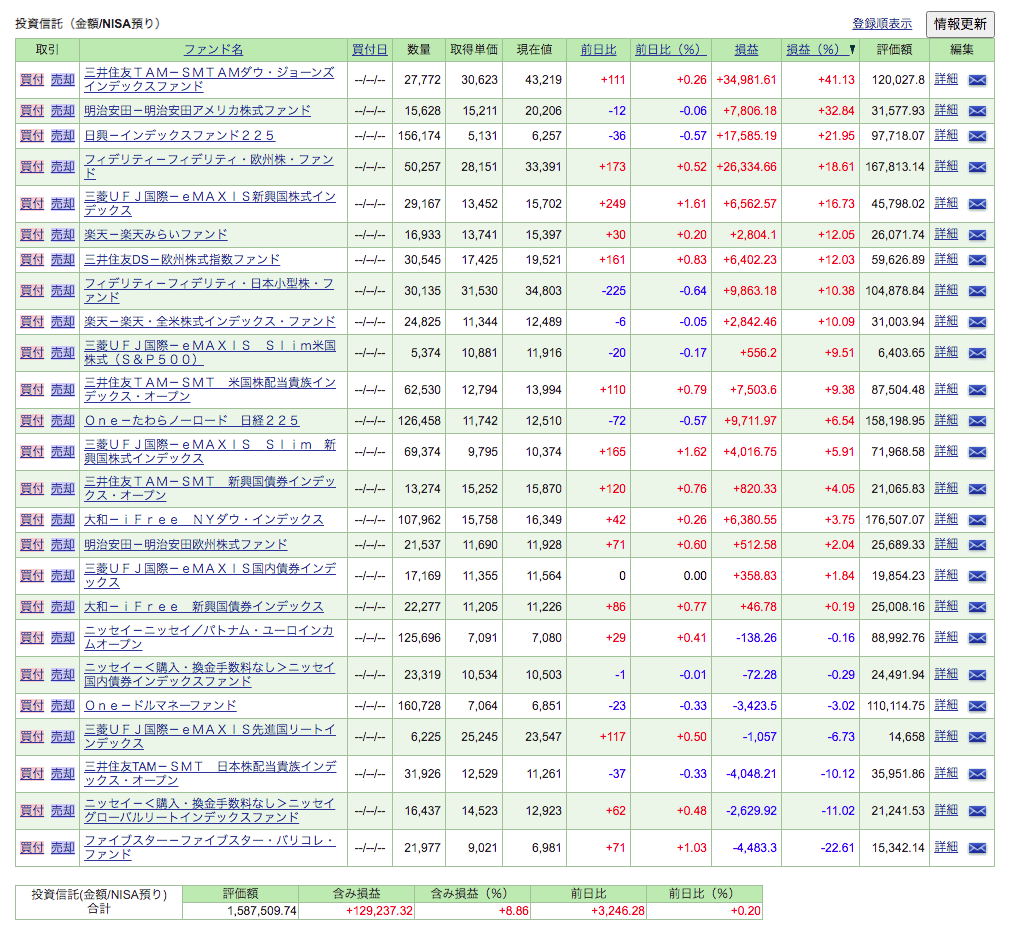Click envelope icon for SMT 米国株配当貴族 row
The image size is (1010, 929).
(977, 390)
